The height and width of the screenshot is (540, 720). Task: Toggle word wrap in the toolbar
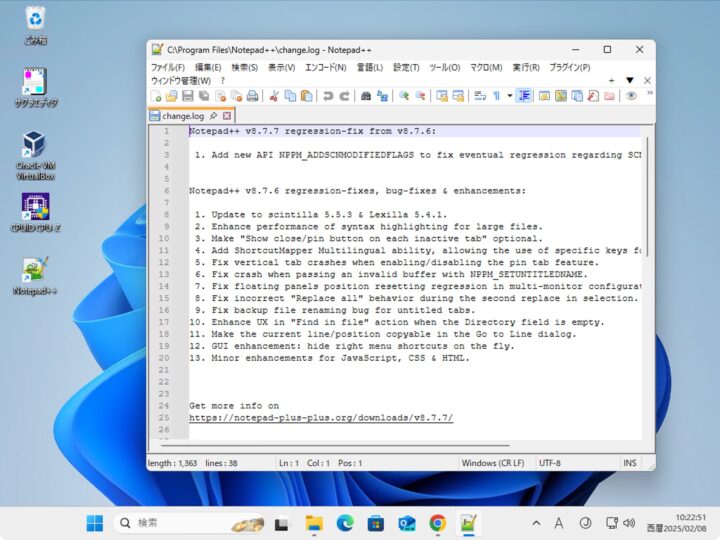(480, 96)
